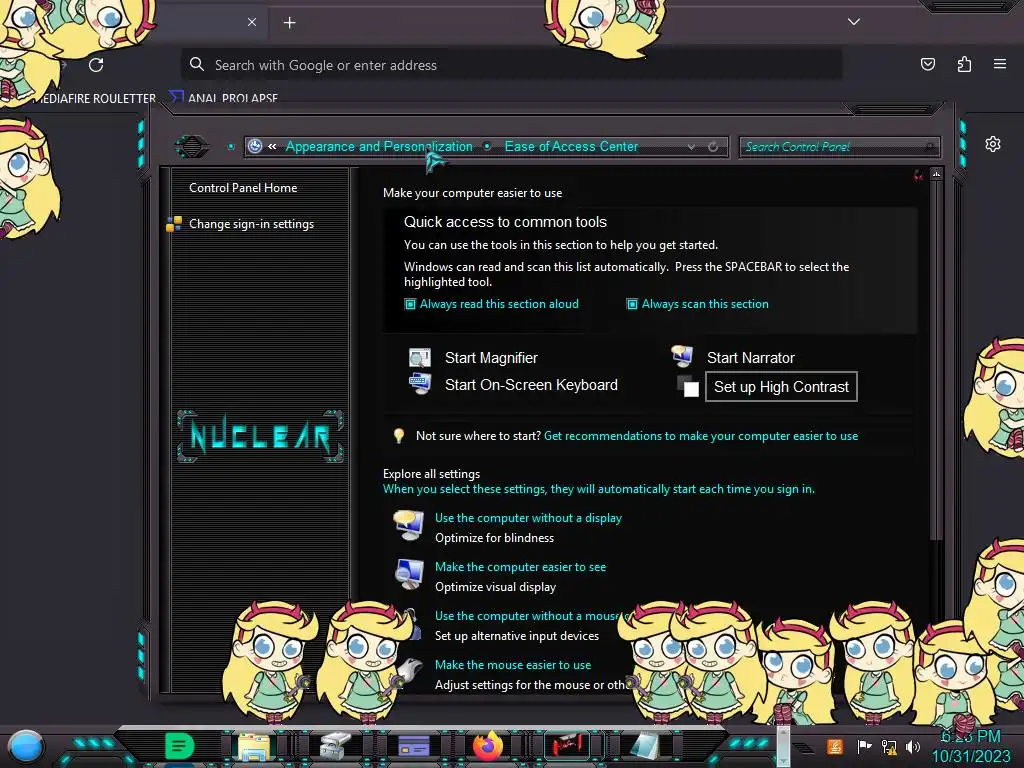Open 'Make the computer easier to see'
Image resolution: width=1024 pixels, height=768 pixels.
tap(520, 567)
